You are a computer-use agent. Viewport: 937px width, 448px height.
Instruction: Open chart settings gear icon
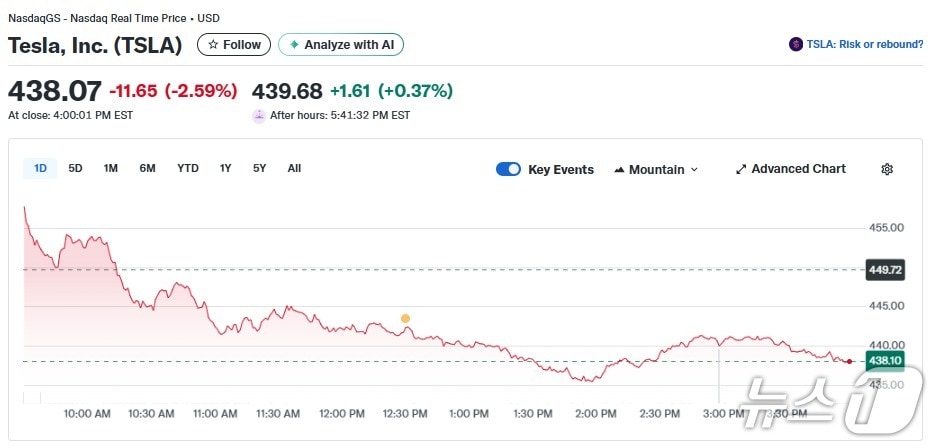point(886,169)
